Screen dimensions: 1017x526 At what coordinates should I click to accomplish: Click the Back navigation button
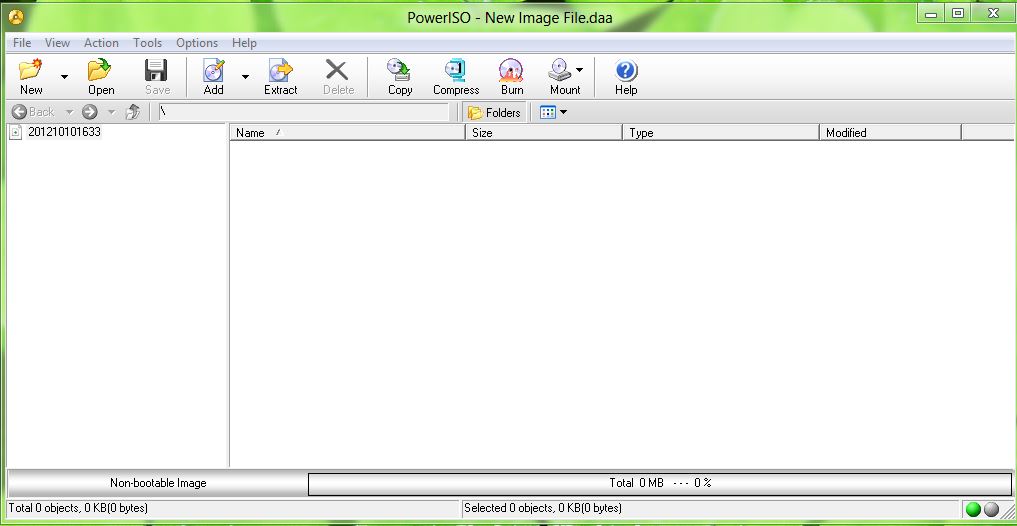pos(33,112)
